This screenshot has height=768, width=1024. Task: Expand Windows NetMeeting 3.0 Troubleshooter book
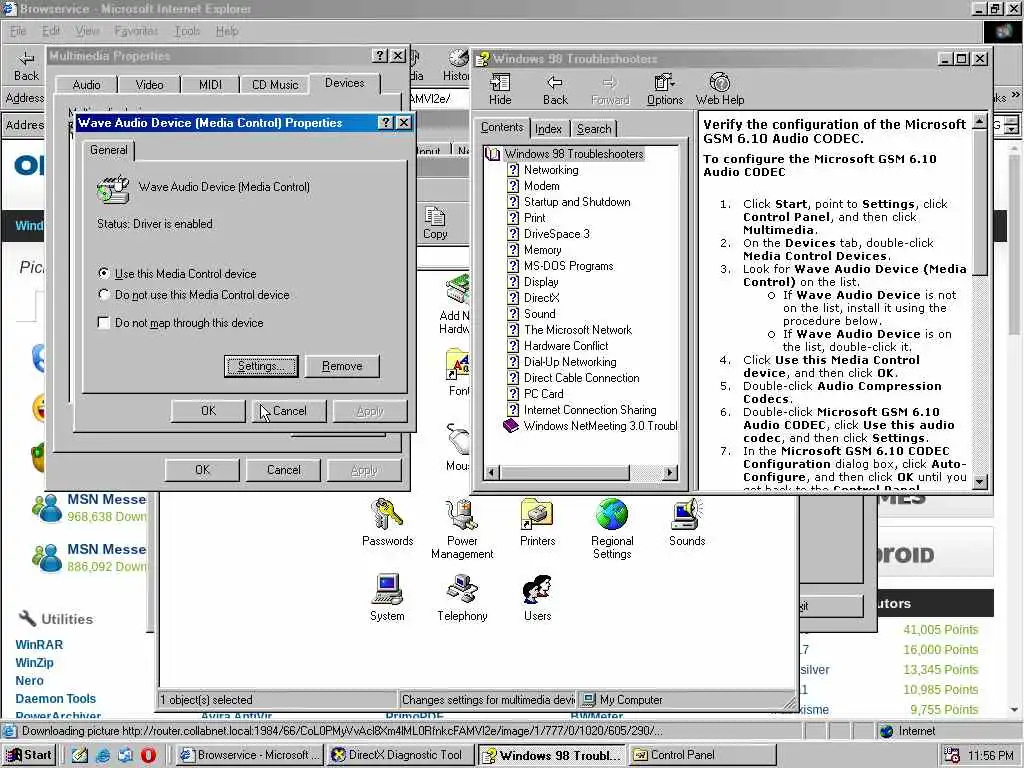coord(511,426)
